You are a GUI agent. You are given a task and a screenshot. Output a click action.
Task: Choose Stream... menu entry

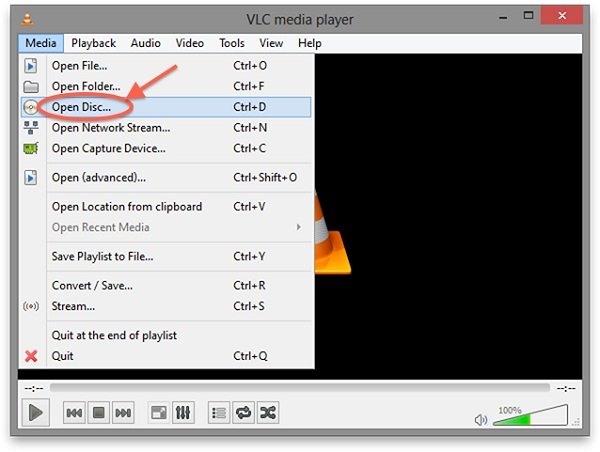(x=165, y=306)
